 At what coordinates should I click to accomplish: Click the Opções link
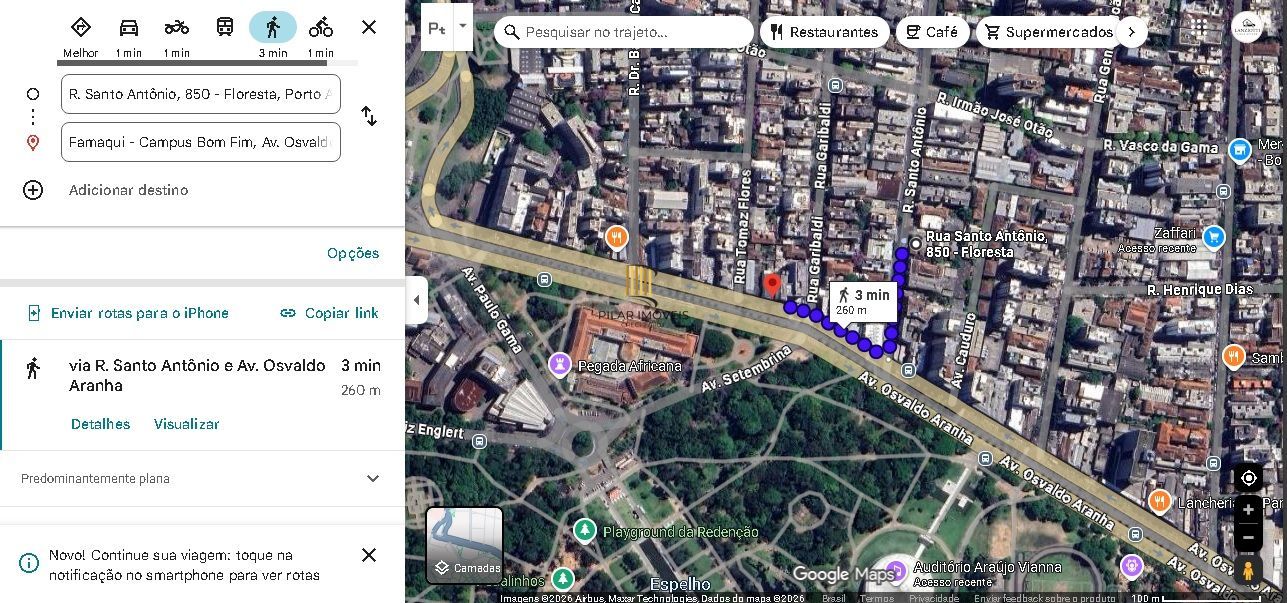click(353, 253)
